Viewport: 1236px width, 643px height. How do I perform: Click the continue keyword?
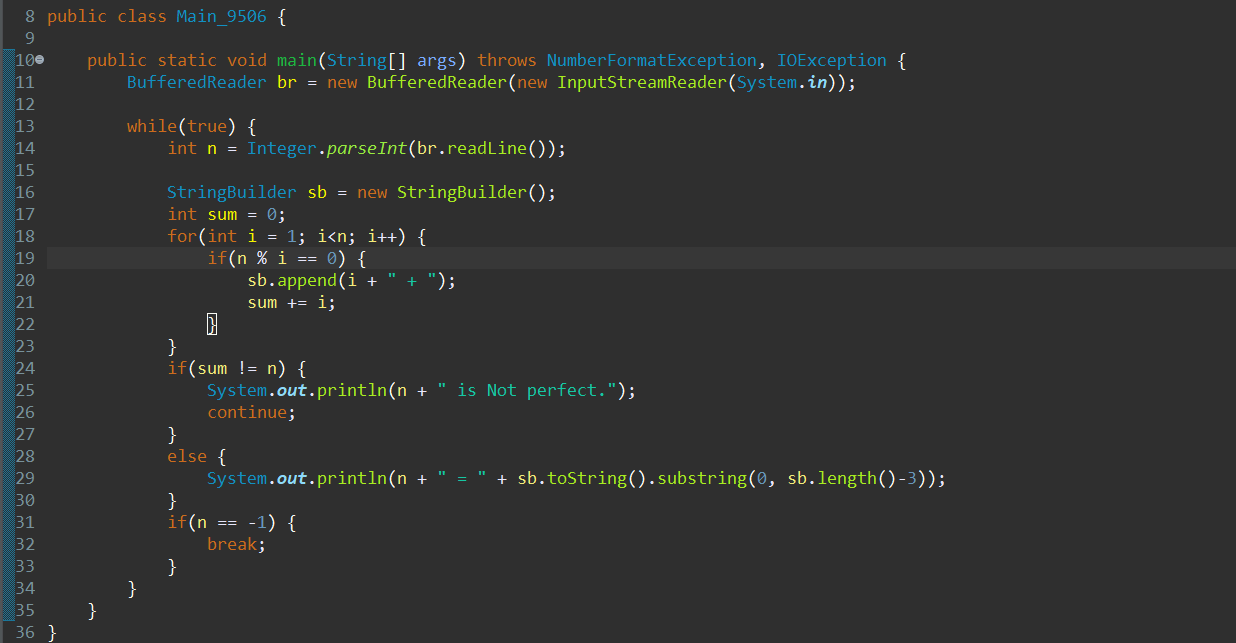pyautogui.click(x=247, y=412)
